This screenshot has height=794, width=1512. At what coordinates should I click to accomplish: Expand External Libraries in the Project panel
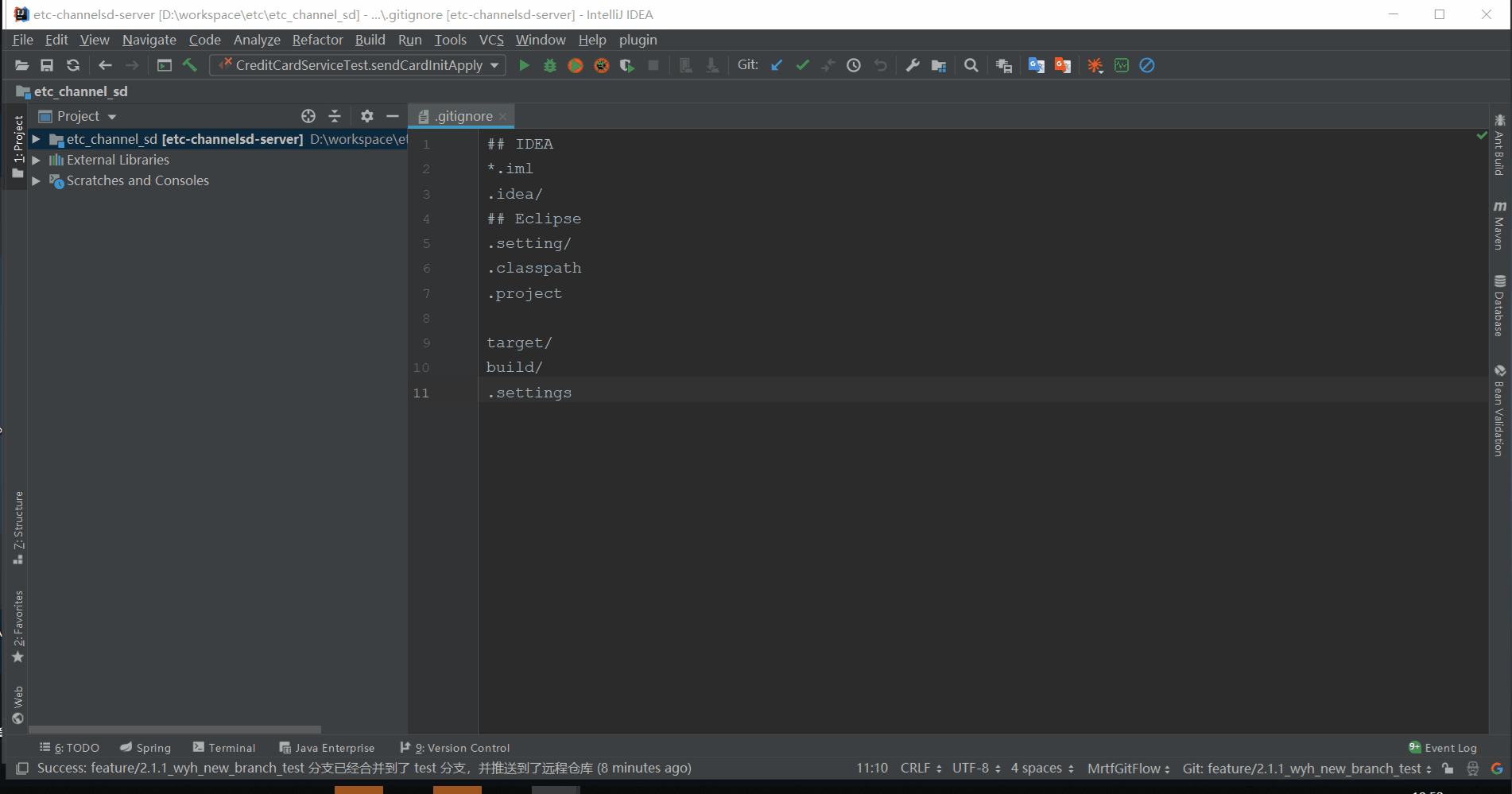pyautogui.click(x=35, y=160)
